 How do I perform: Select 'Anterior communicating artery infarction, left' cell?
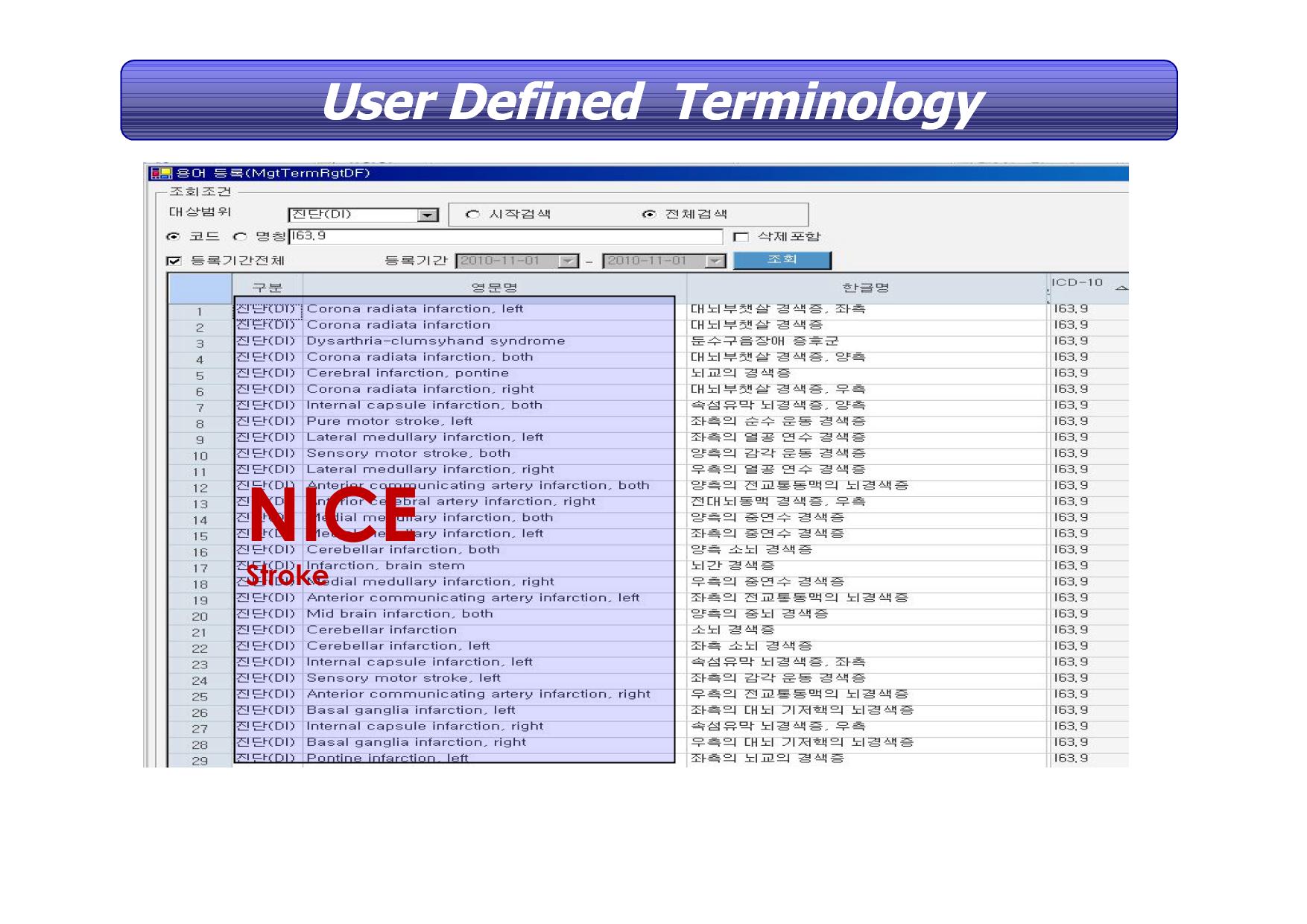[x=494, y=598]
